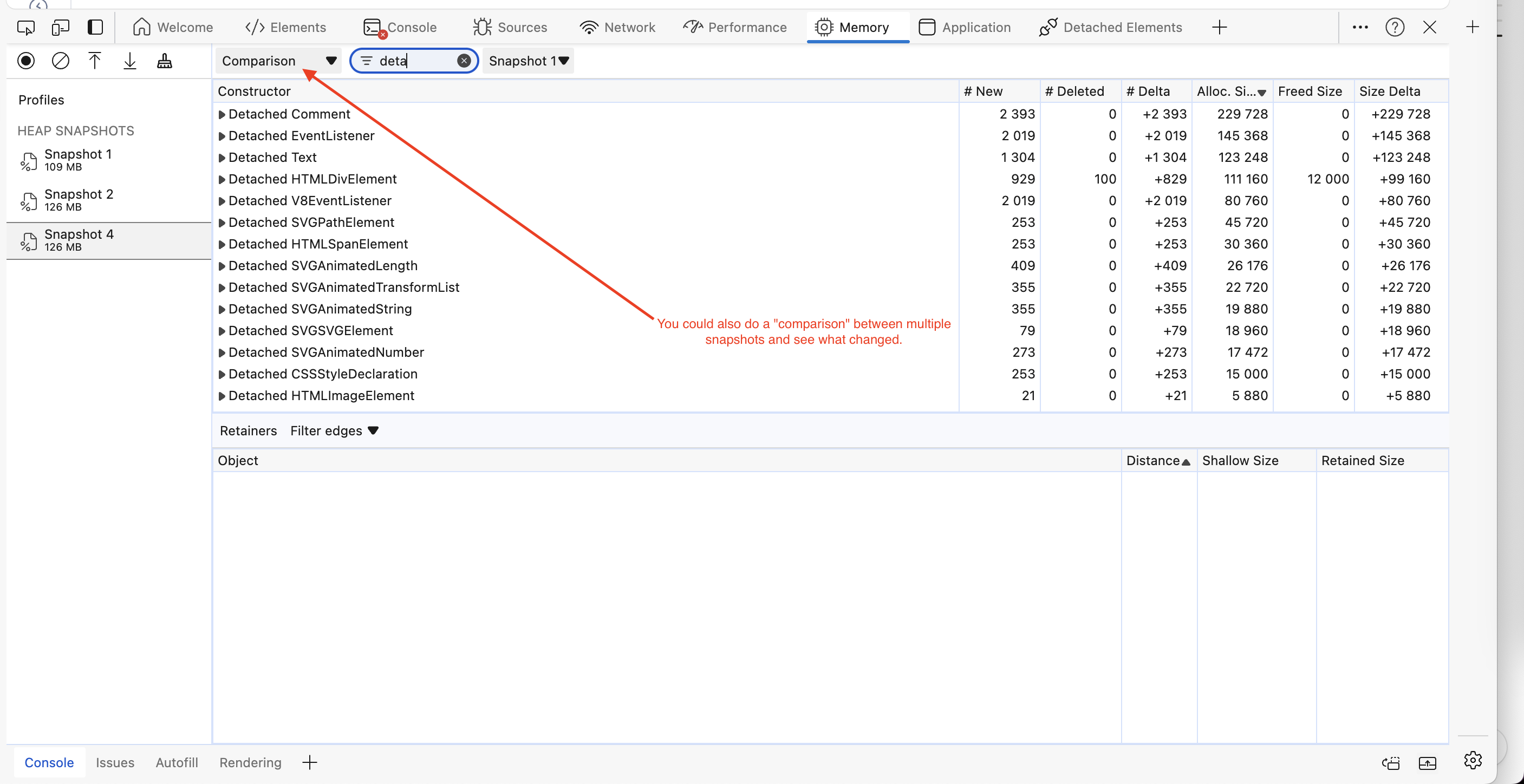Open the Snapshot 1 baseline dropdown
The image size is (1524, 784).
tap(527, 60)
